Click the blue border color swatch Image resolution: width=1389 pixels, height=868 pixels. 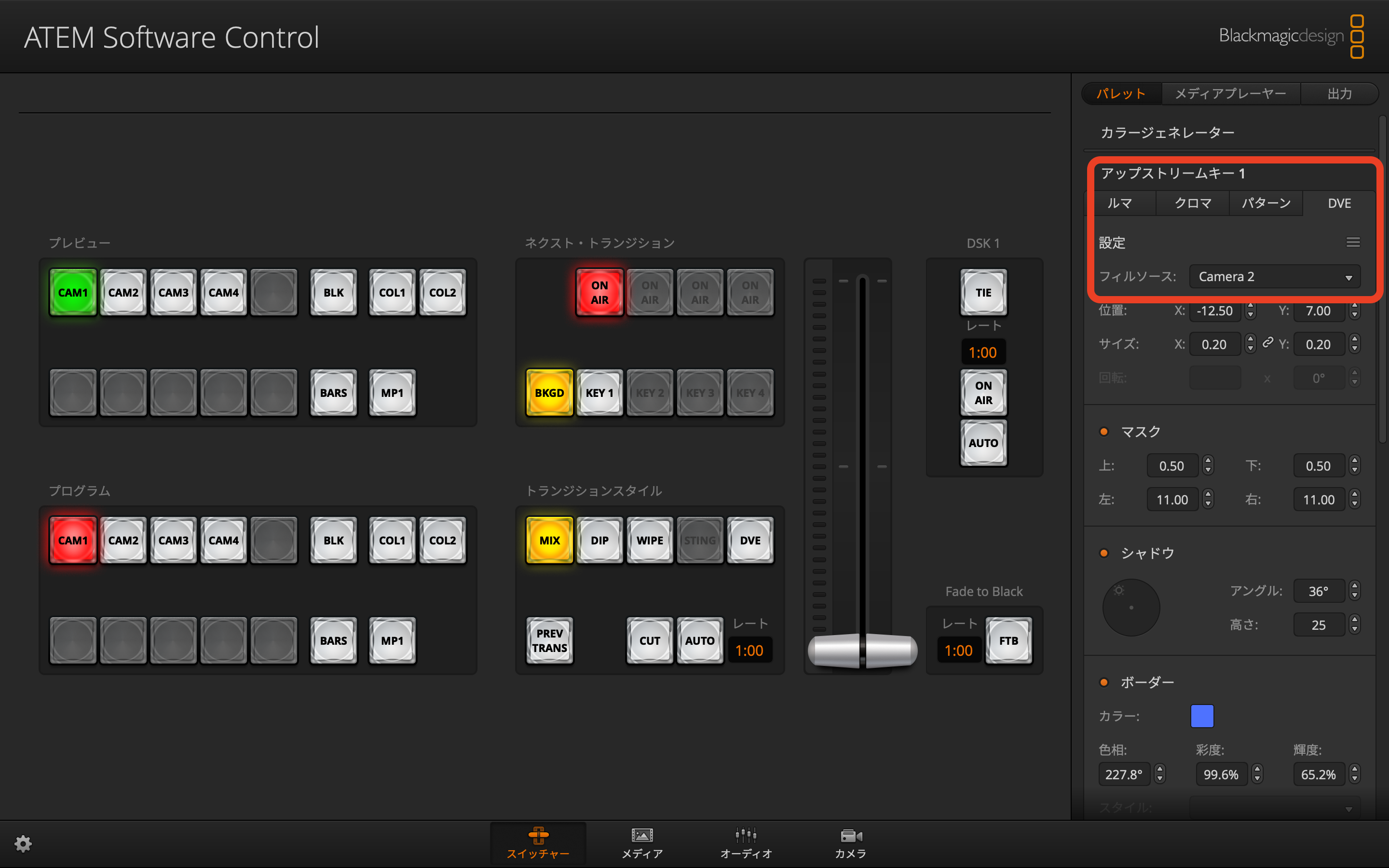click(x=1202, y=716)
